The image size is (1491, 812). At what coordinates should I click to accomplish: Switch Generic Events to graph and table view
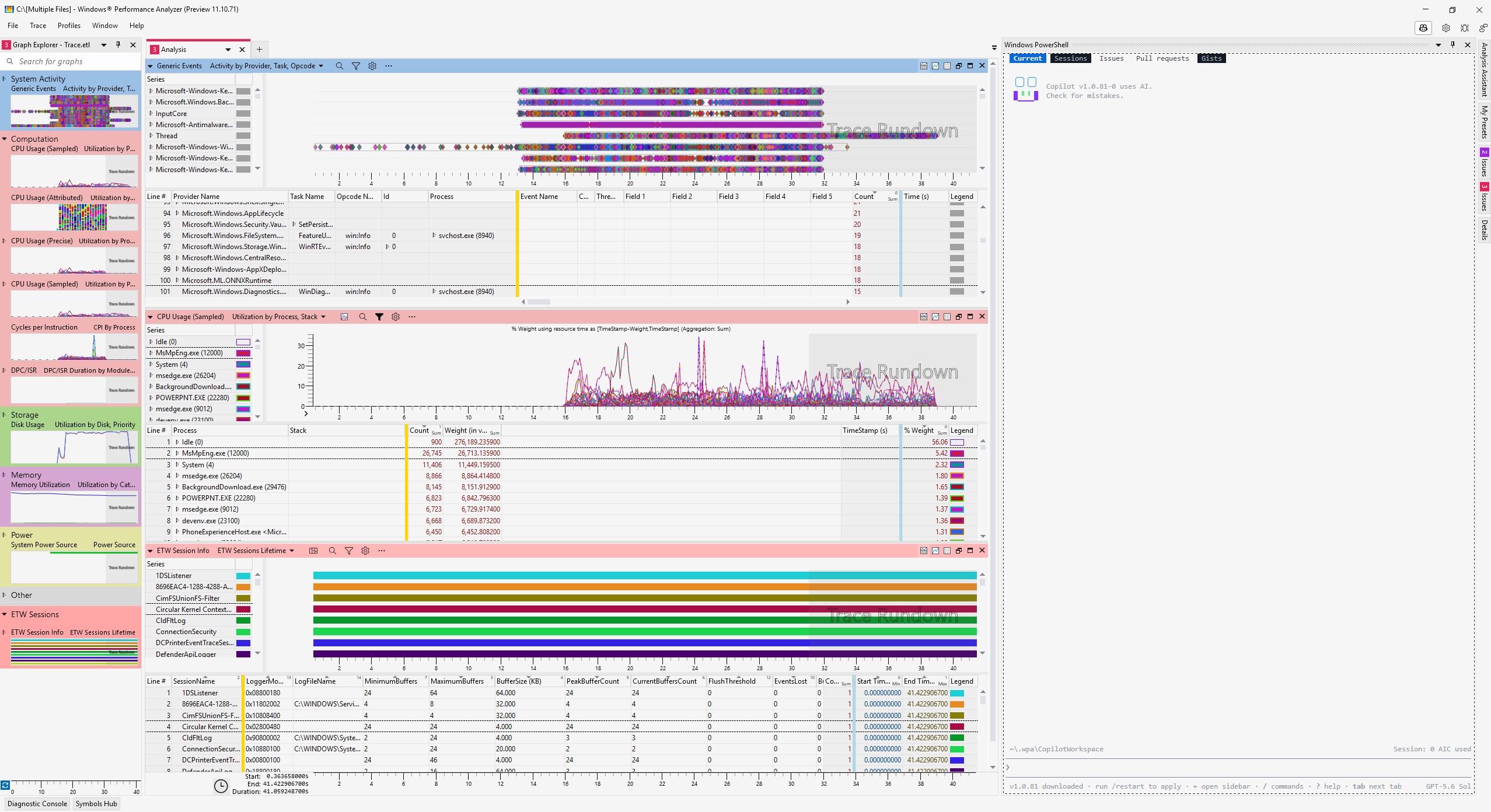(x=924, y=66)
